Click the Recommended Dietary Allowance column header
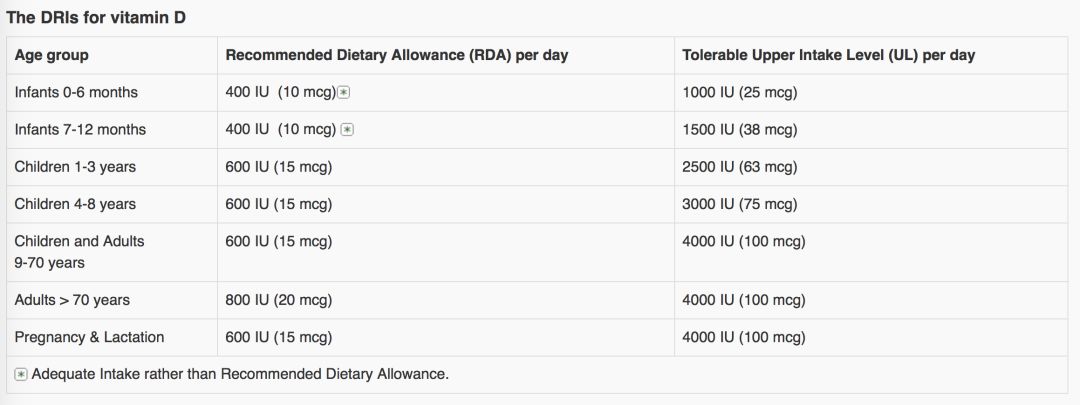Screen dimensions: 1080x405 click(396, 56)
